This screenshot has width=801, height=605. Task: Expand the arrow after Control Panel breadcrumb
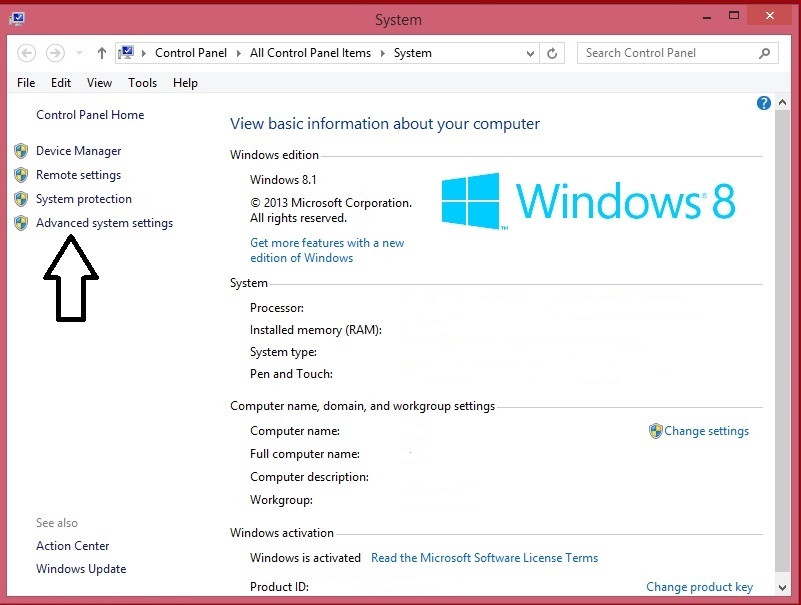pos(238,53)
